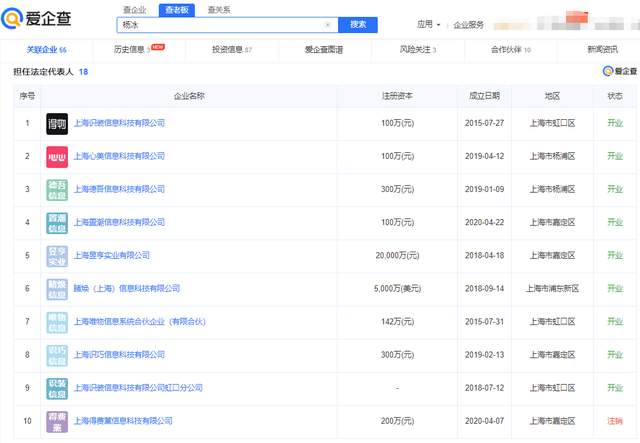Open the 得物 logo for 上海识装信息科技有限公司
Screen dimensions: 640x443
click(x=57, y=123)
